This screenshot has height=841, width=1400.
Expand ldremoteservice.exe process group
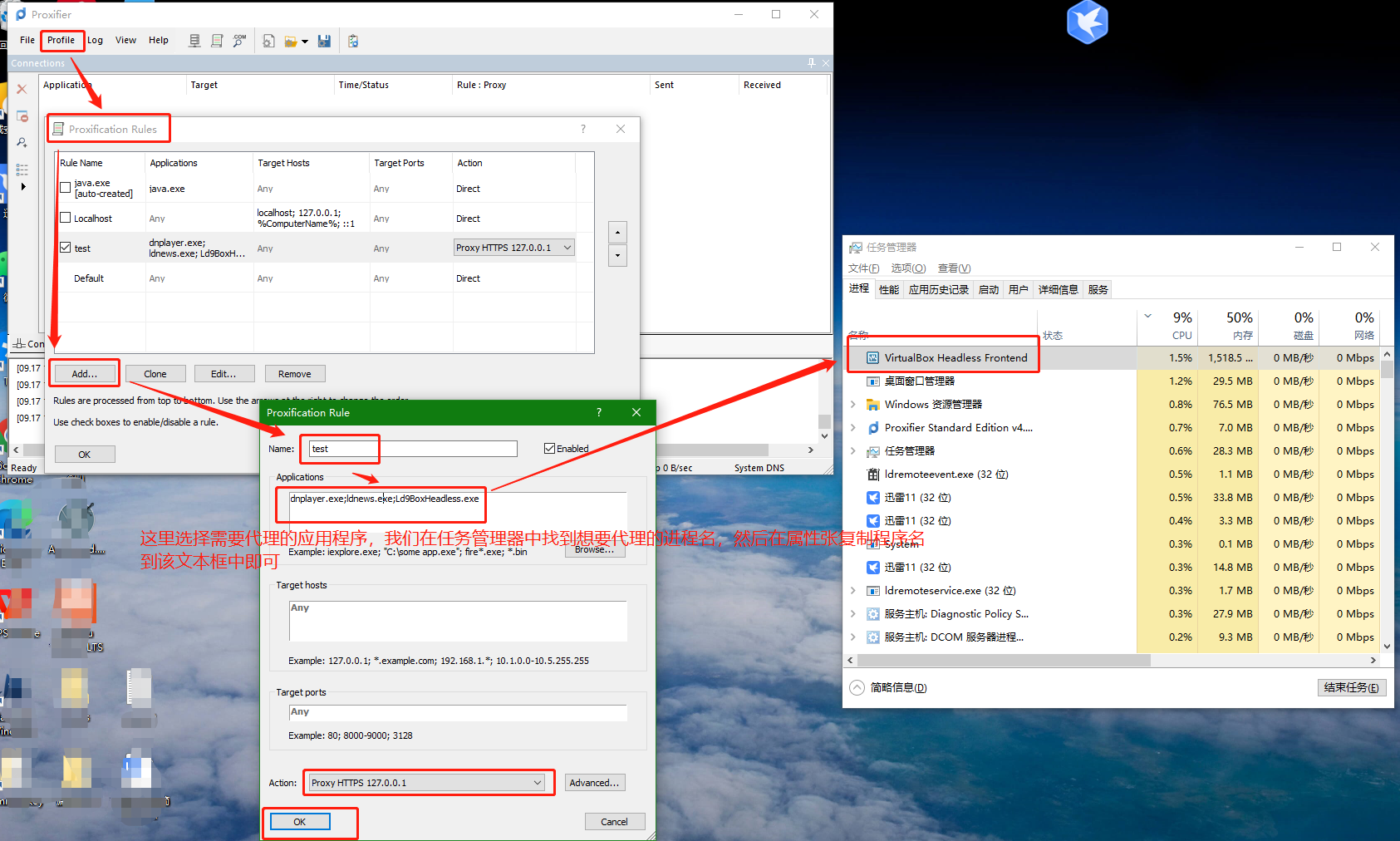(853, 591)
